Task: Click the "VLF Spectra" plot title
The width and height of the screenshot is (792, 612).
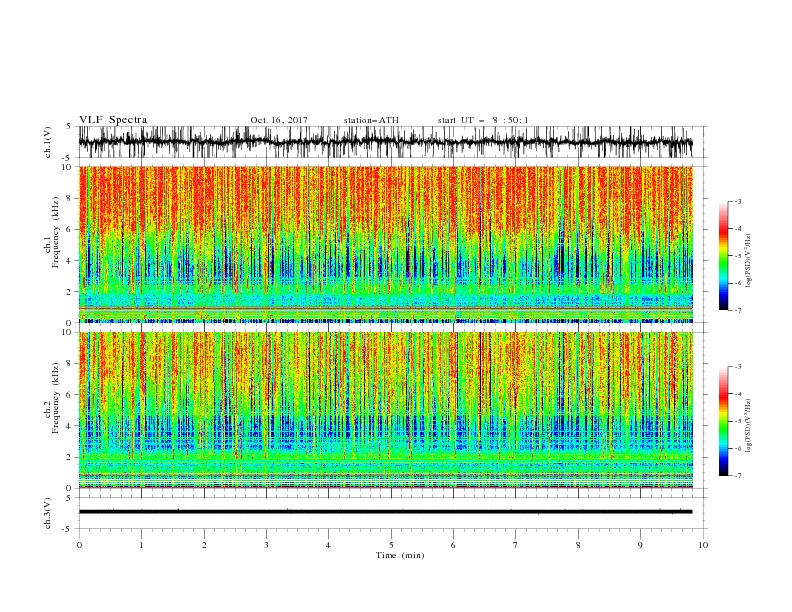Action: (113, 120)
